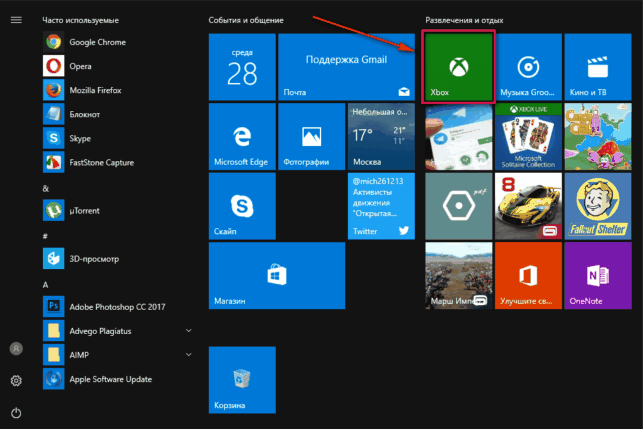
Task: Open the Photos tile (Фотографии)
Action: point(312,137)
